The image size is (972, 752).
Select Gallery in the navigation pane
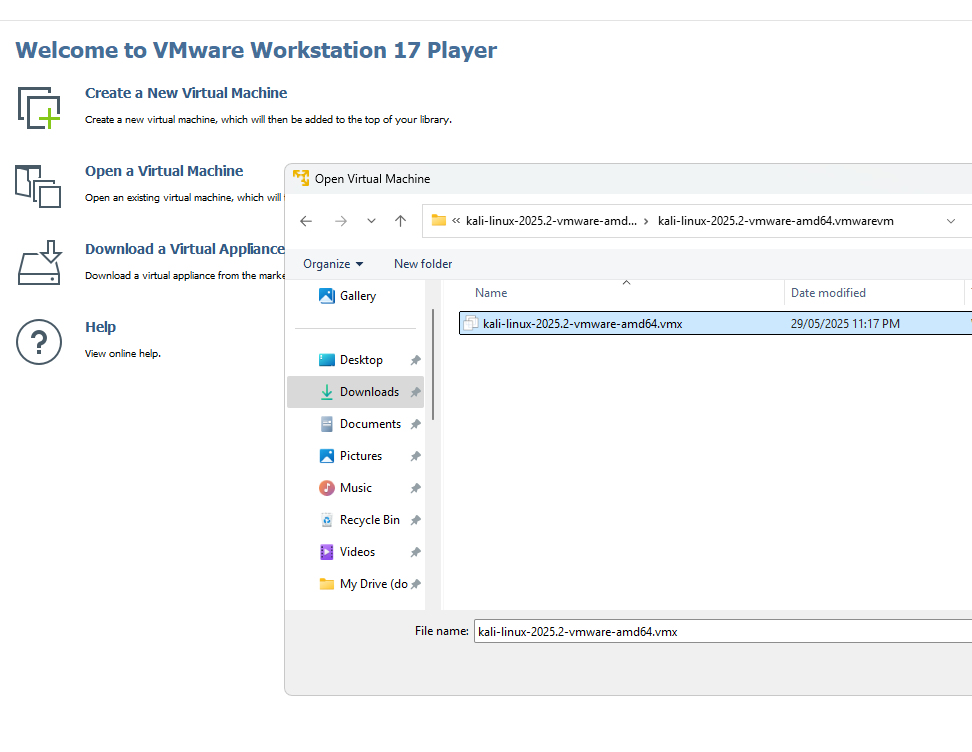pos(356,296)
